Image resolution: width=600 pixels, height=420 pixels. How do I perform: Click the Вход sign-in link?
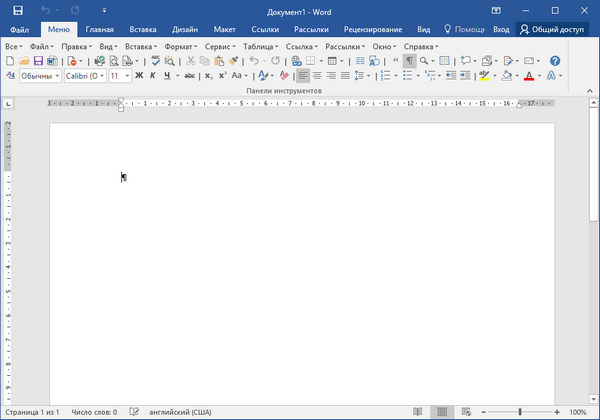tap(501, 31)
